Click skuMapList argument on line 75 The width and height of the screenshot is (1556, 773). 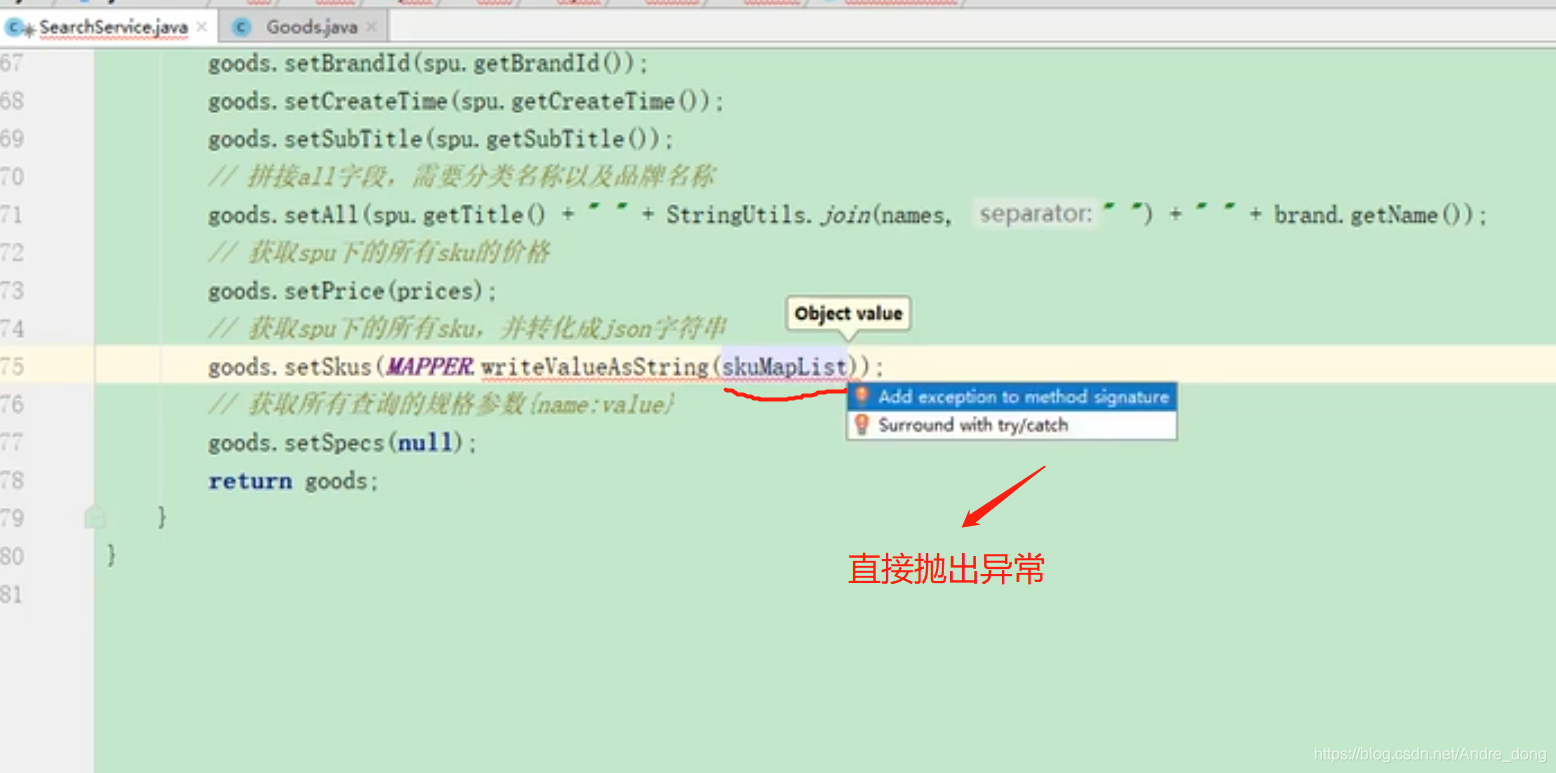pos(785,367)
